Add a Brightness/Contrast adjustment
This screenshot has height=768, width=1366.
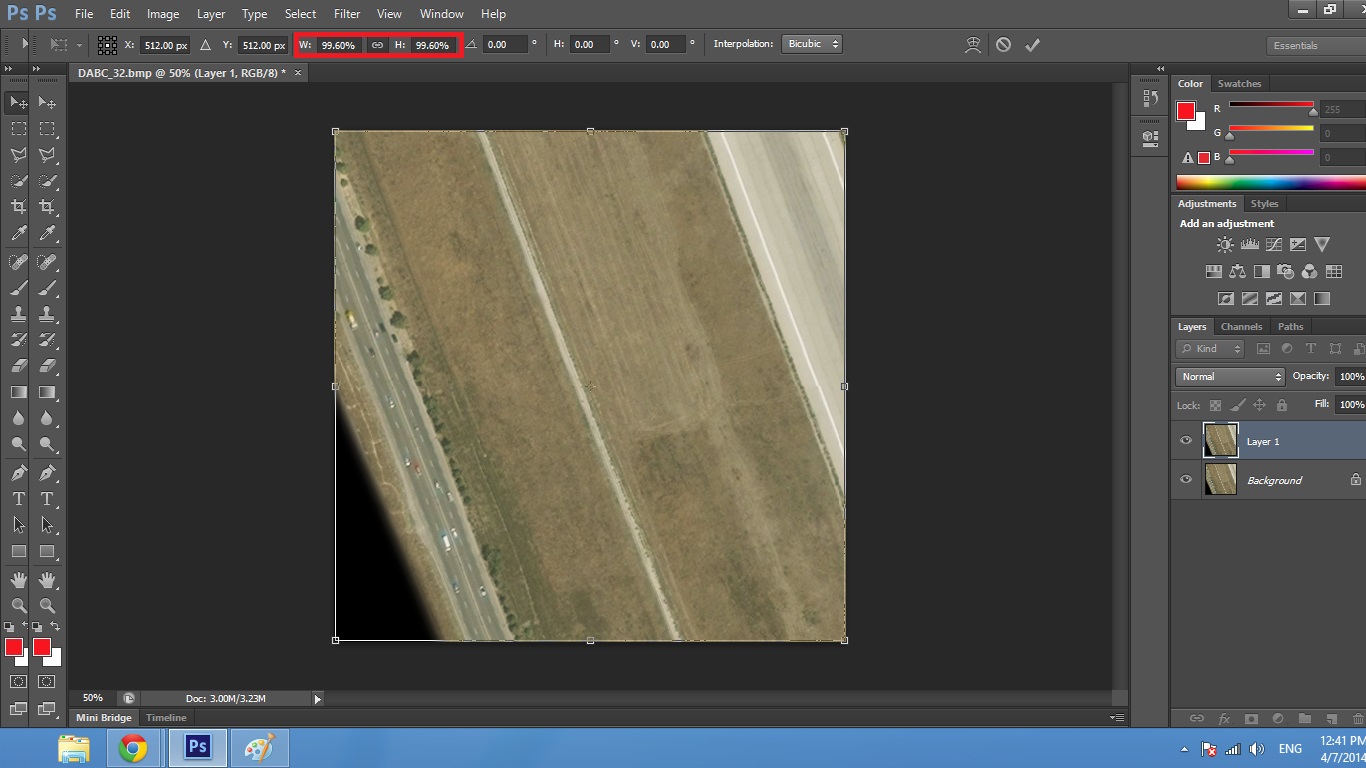[x=1225, y=244]
